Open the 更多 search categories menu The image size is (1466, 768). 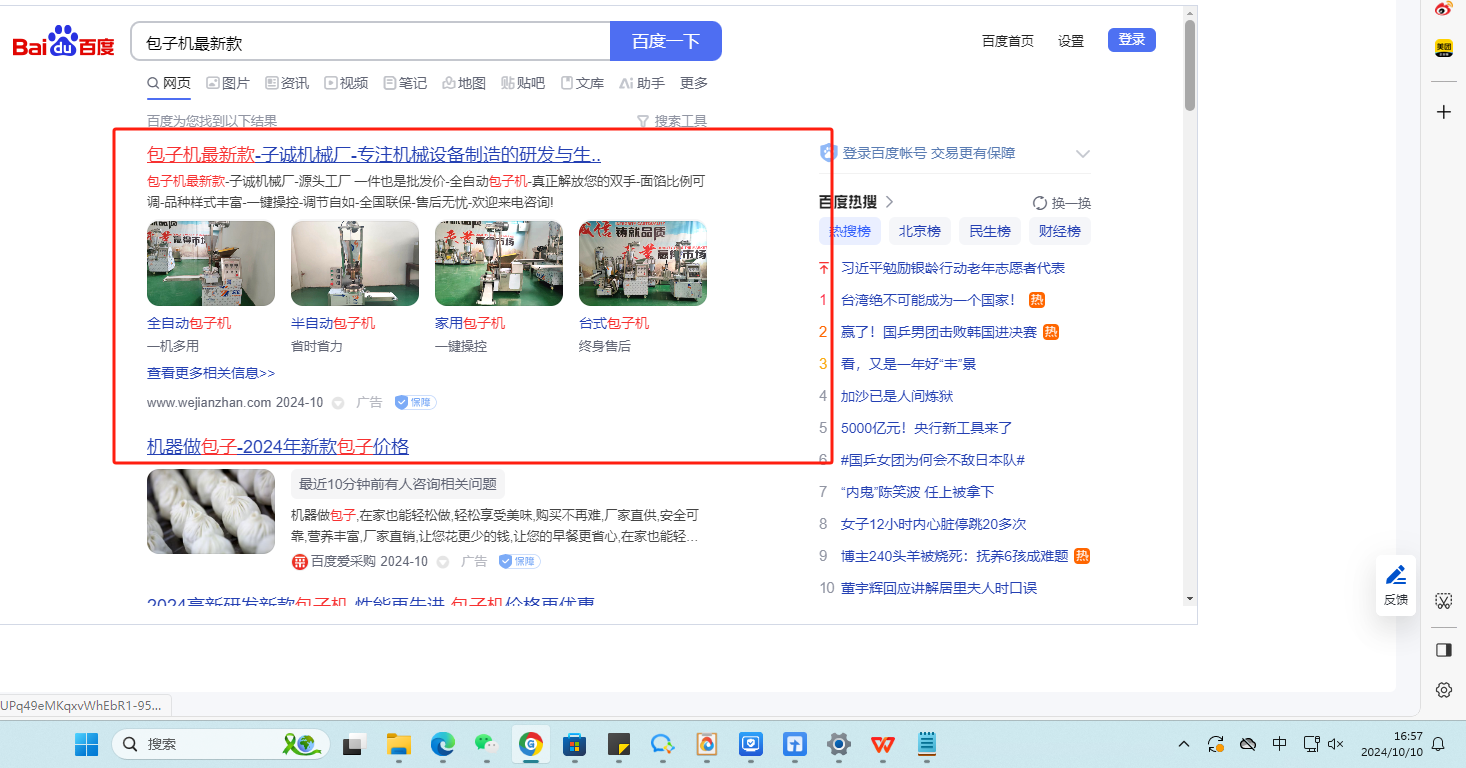click(x=694, y=83)
